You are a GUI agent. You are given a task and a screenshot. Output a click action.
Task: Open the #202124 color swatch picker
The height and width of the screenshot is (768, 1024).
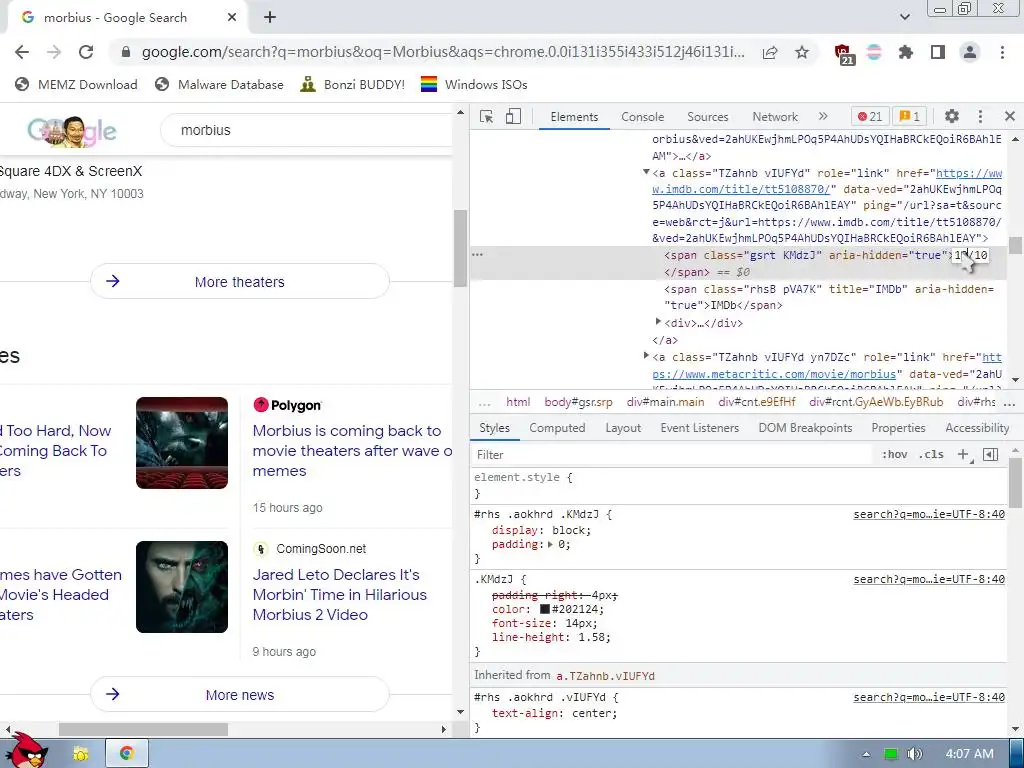tap(545, 609)
